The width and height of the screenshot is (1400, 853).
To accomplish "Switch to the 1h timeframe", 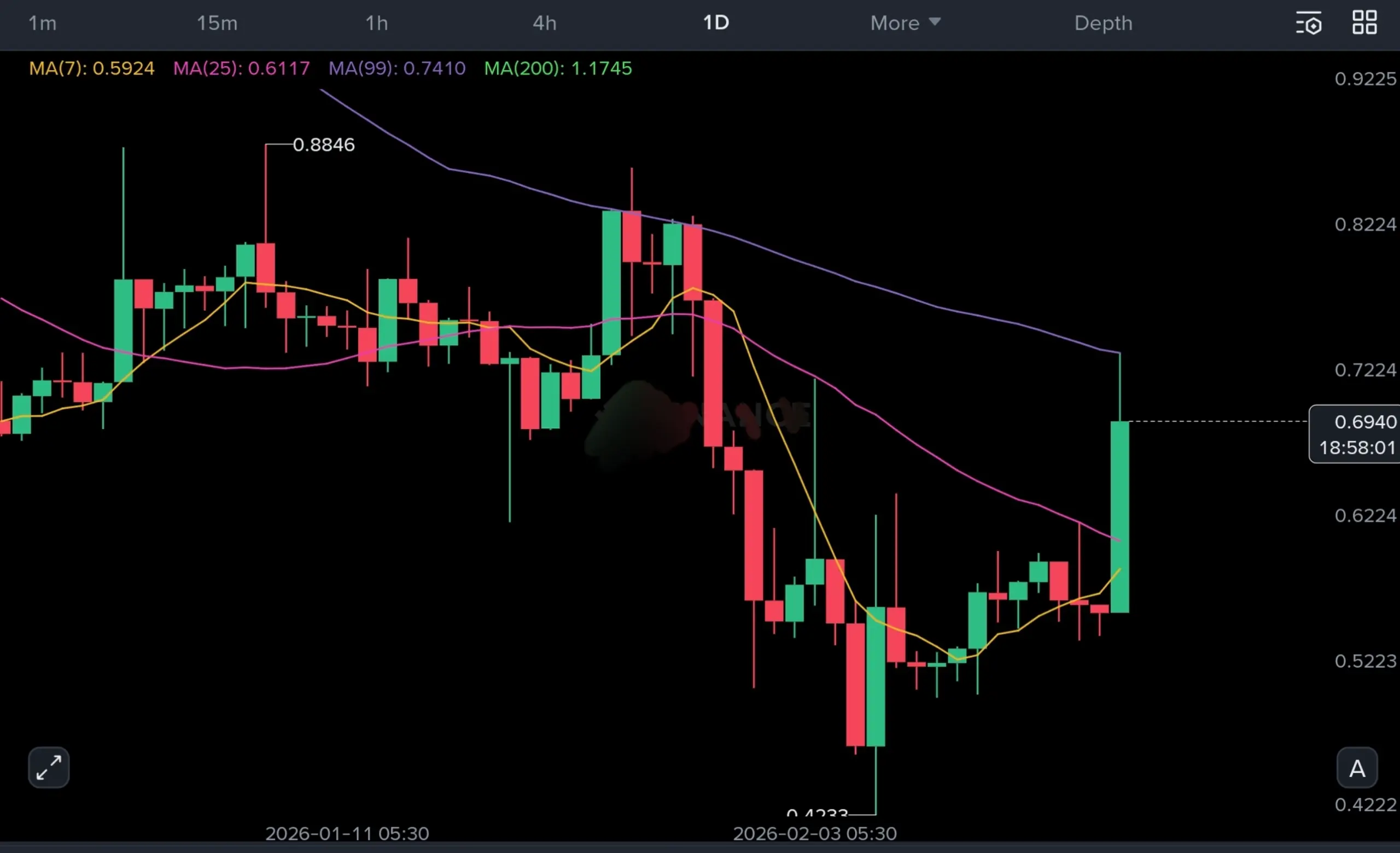I will [x=376, y=24].
